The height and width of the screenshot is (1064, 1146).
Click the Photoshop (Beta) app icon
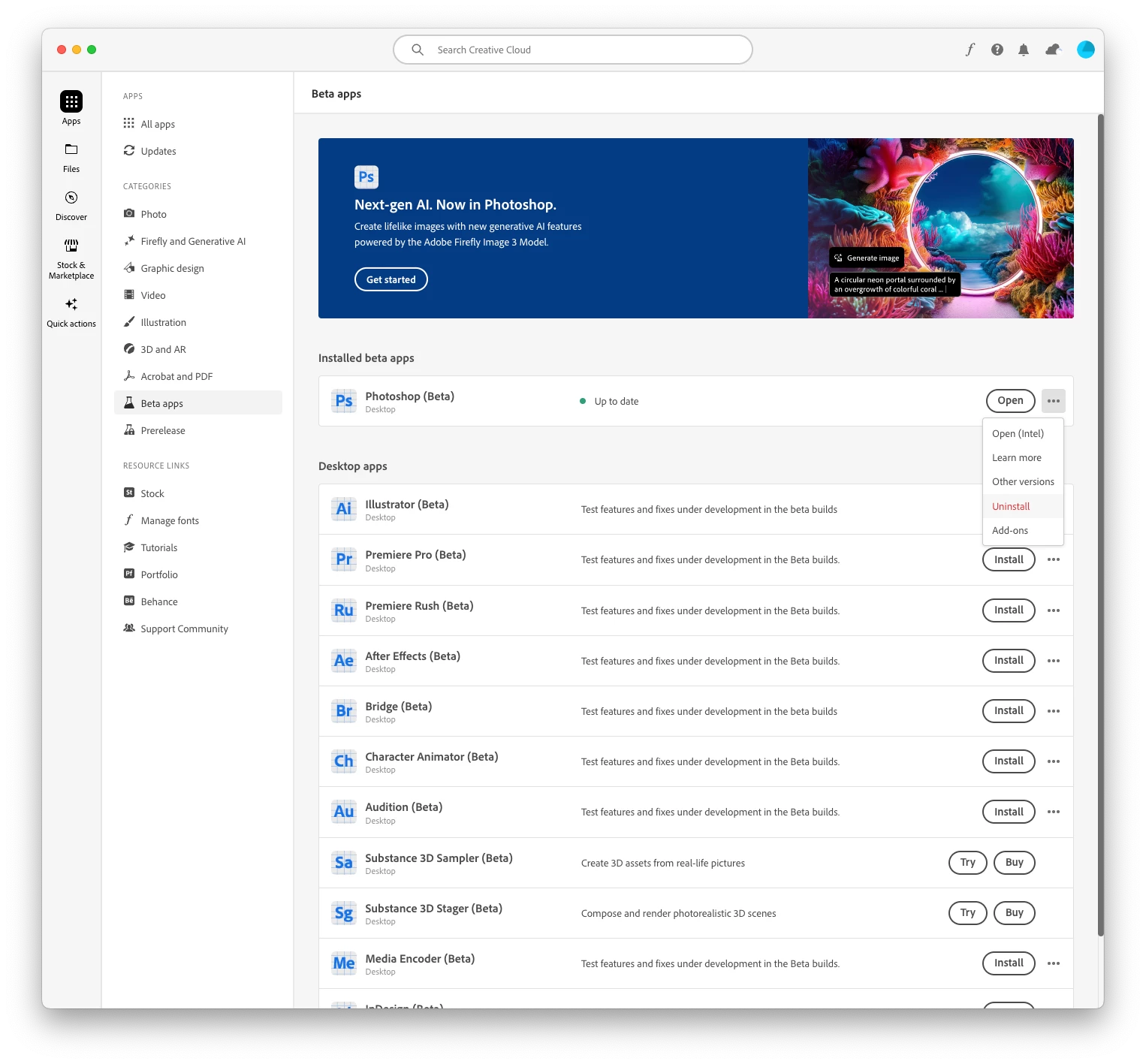344,401
